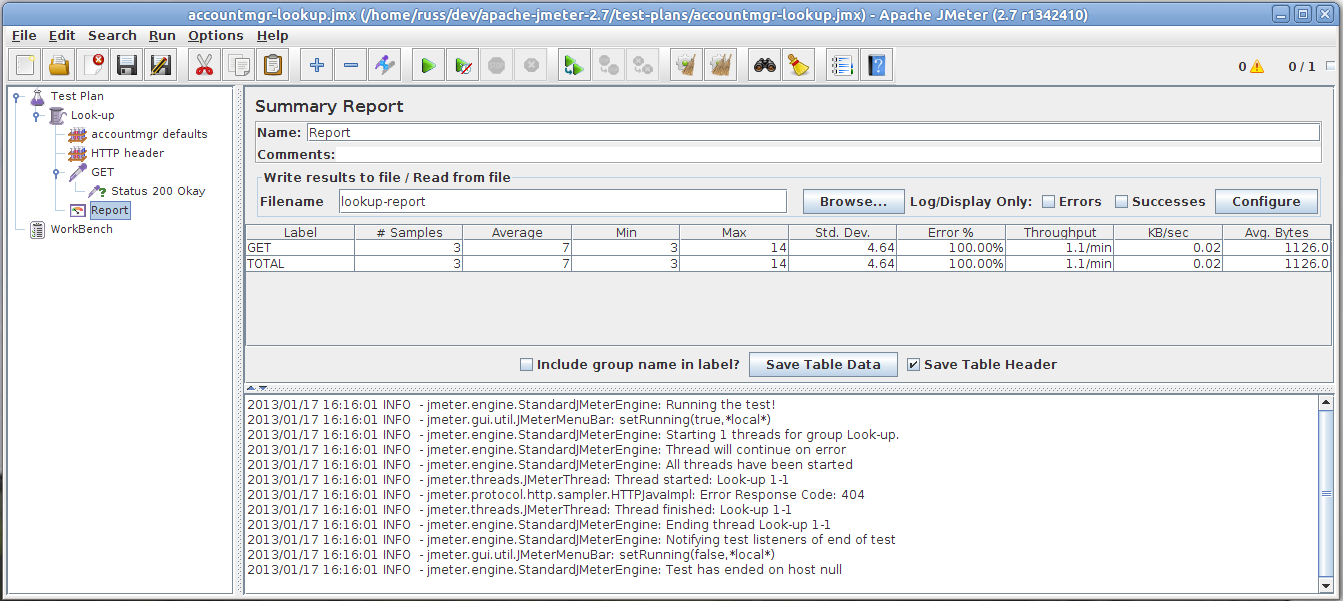Image resolution: width=1343 pixels, height=601 pixels.
Task: Open the Edit menu
Action: pyautogui.click(x=62, y=35)
